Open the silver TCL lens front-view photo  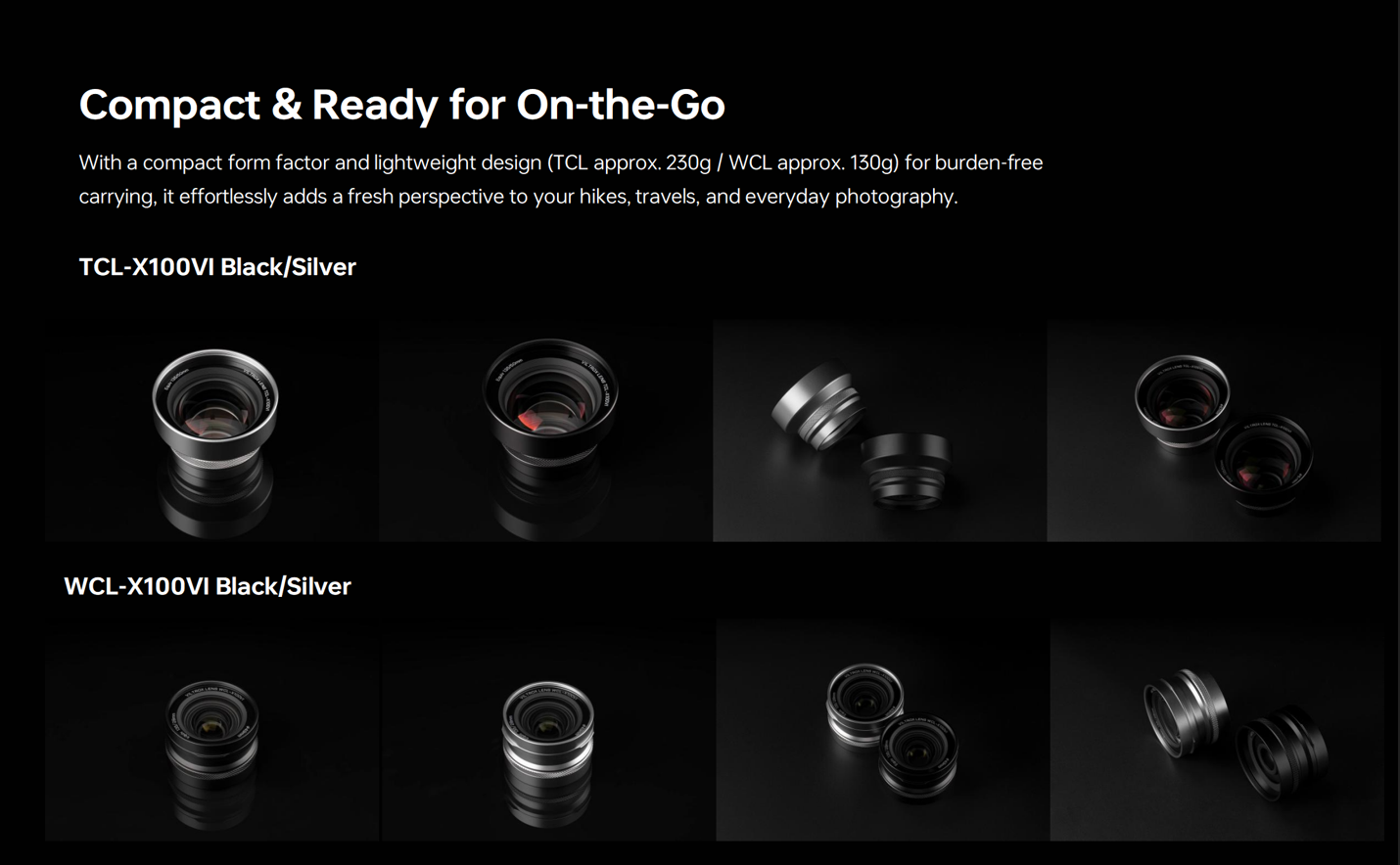[x=211, y=431]
